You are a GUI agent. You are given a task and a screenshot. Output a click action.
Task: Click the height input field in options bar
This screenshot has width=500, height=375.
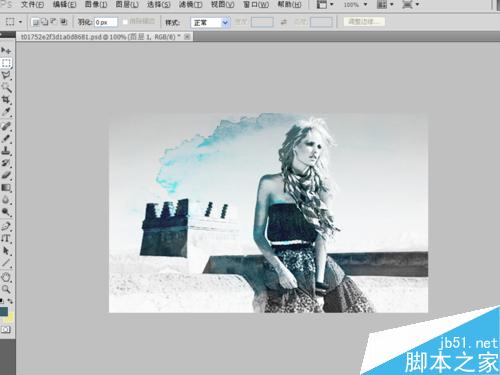321,22
